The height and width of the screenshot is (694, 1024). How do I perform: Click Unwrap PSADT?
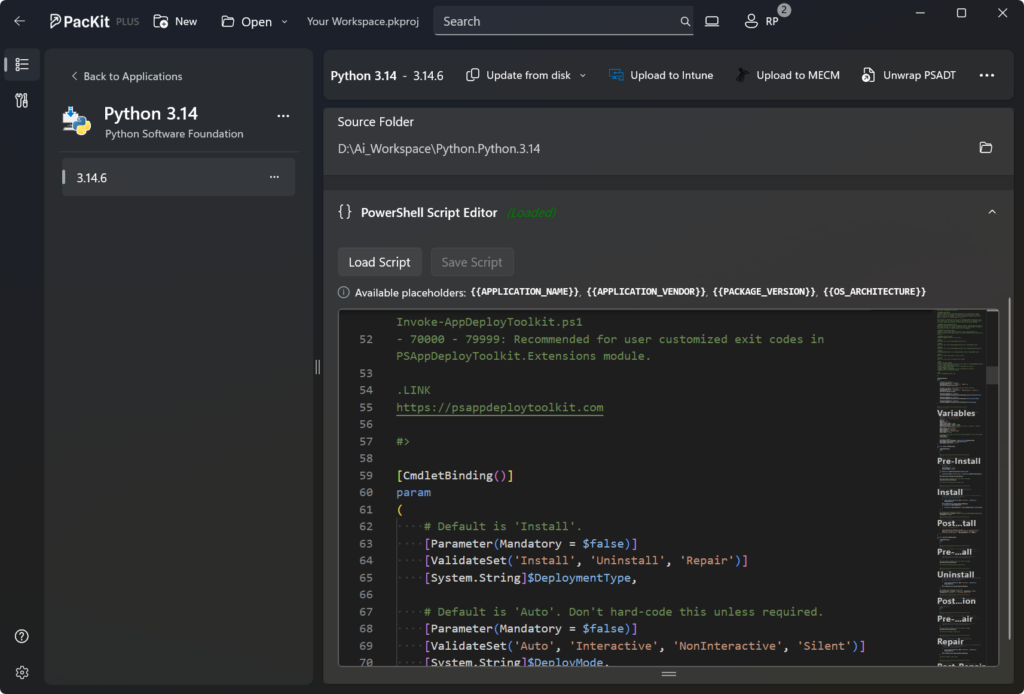click(x=908, y=75)
